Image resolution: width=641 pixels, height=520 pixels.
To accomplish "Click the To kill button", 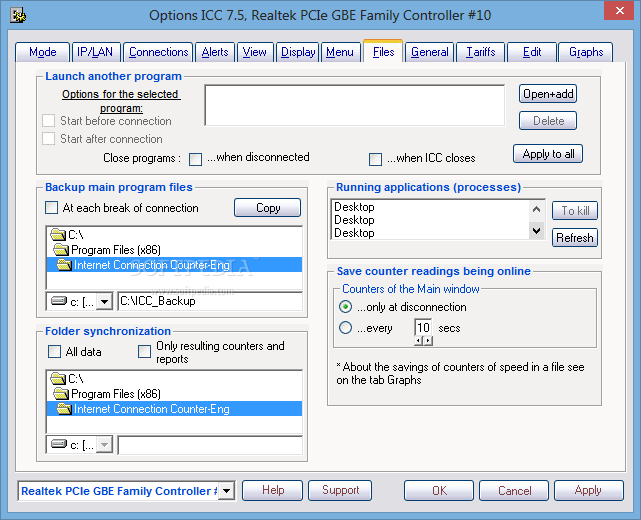I will tap(575, 211).
